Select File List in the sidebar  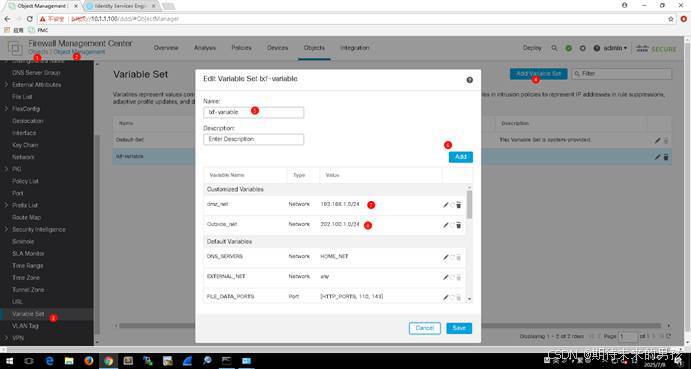(22, 97)
